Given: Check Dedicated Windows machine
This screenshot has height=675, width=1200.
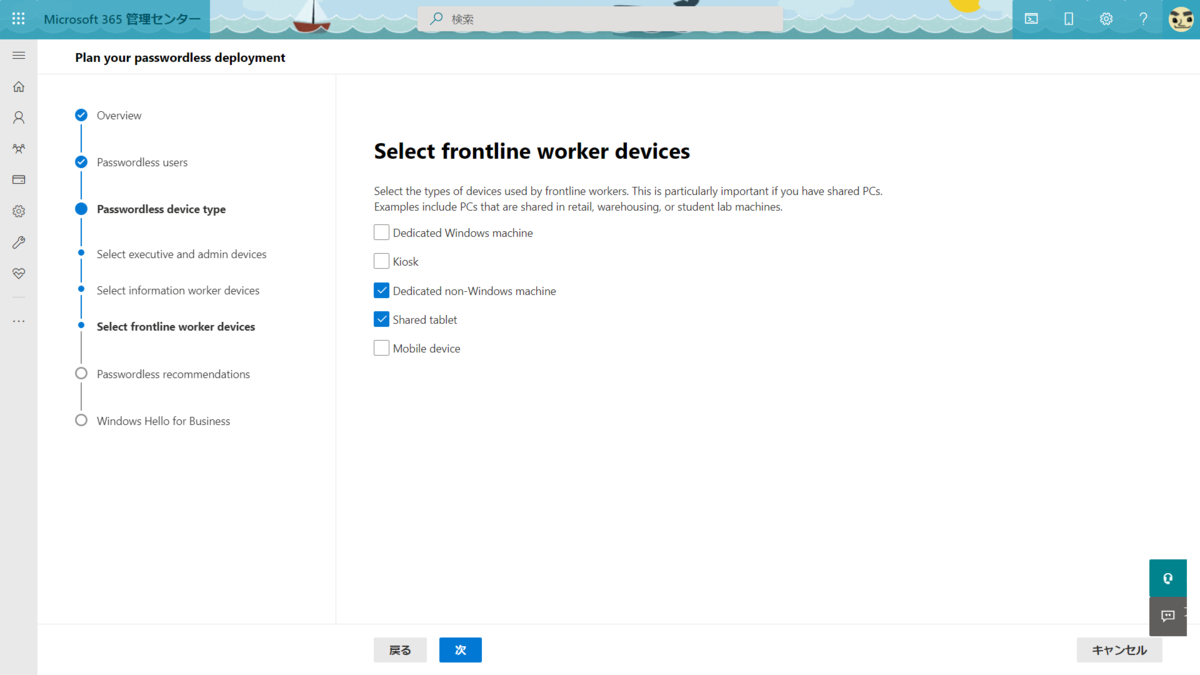Looking at the screenshot, I should coord(381,232).
